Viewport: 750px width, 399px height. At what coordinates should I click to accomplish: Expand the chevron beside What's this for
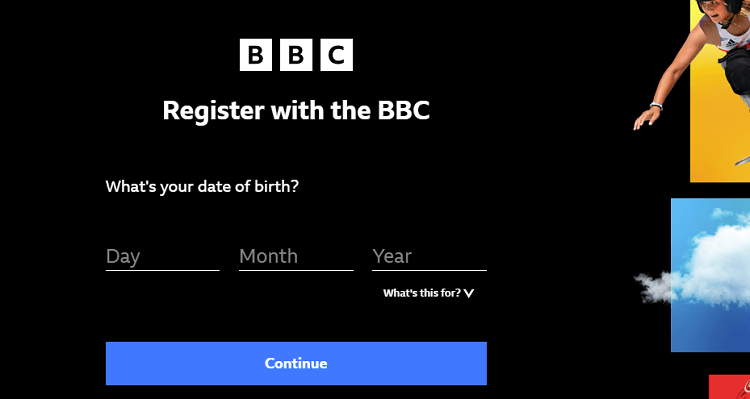469,293
